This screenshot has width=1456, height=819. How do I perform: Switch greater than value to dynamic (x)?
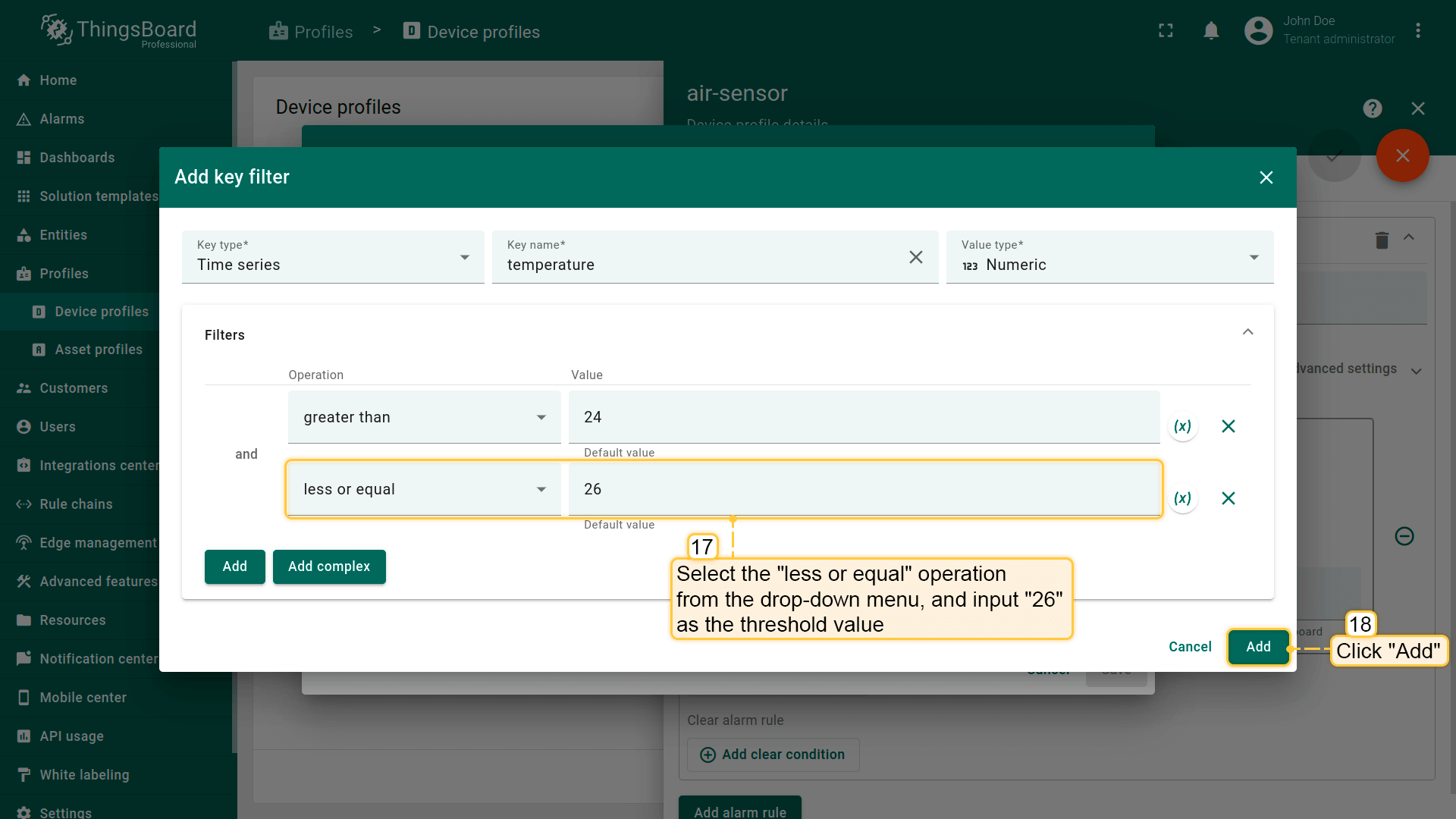point(1182,426)
